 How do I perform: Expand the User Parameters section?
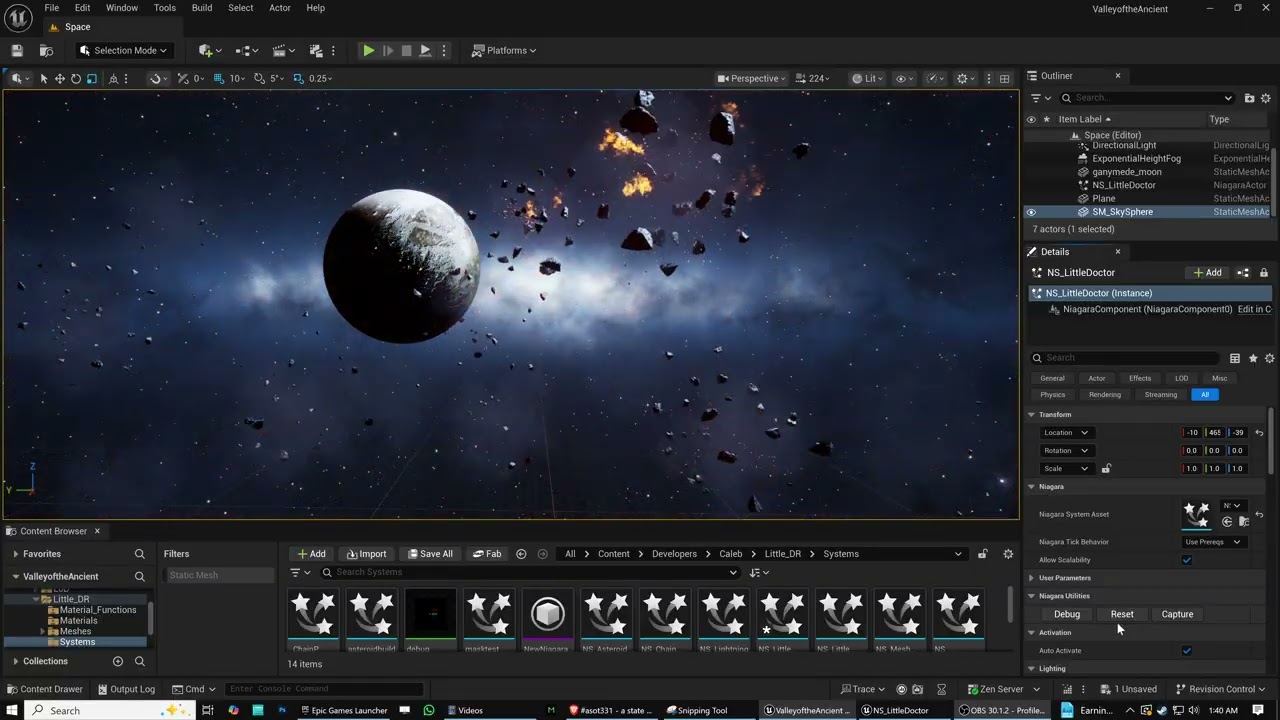[1031, 578]
